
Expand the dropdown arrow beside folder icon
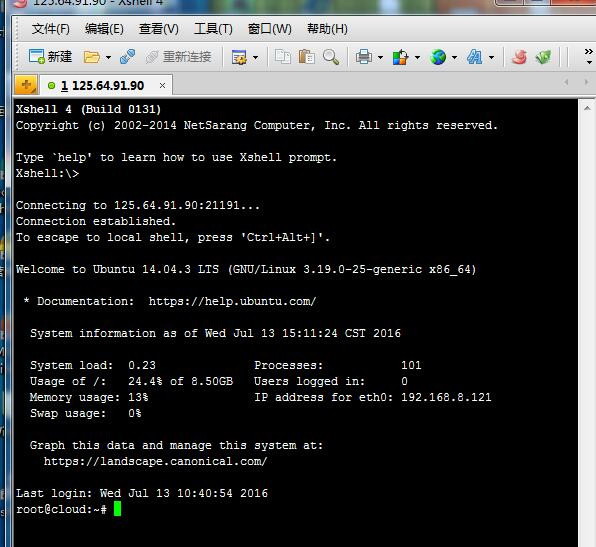(108, 58)
